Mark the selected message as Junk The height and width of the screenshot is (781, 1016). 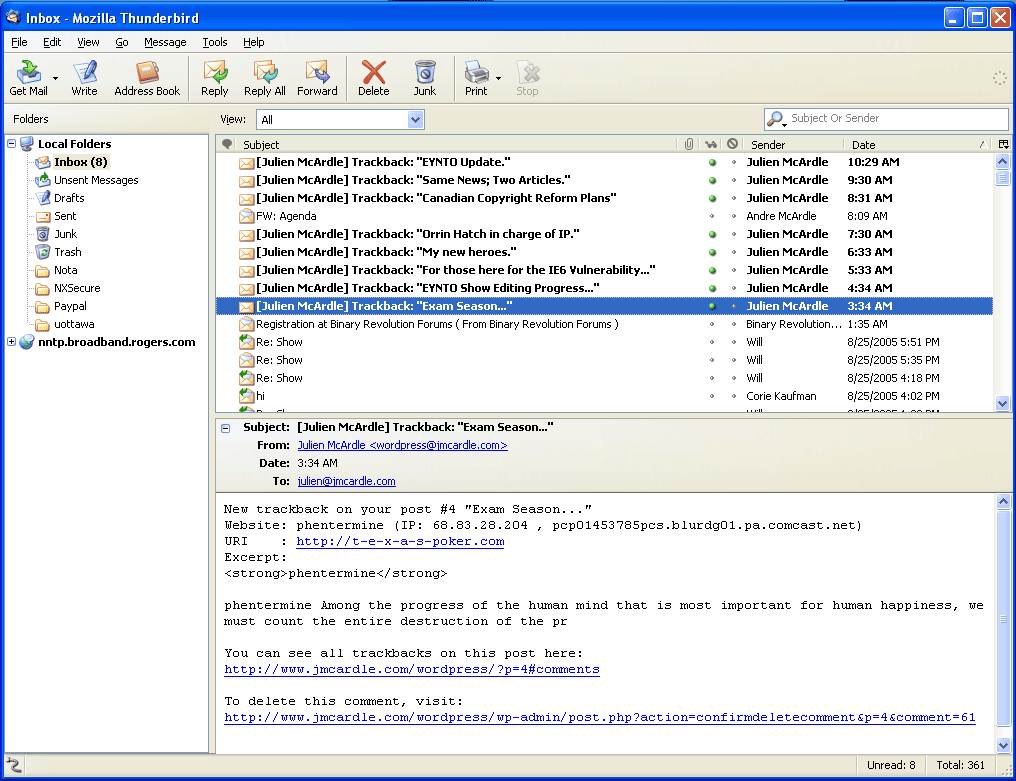(424, 78)
